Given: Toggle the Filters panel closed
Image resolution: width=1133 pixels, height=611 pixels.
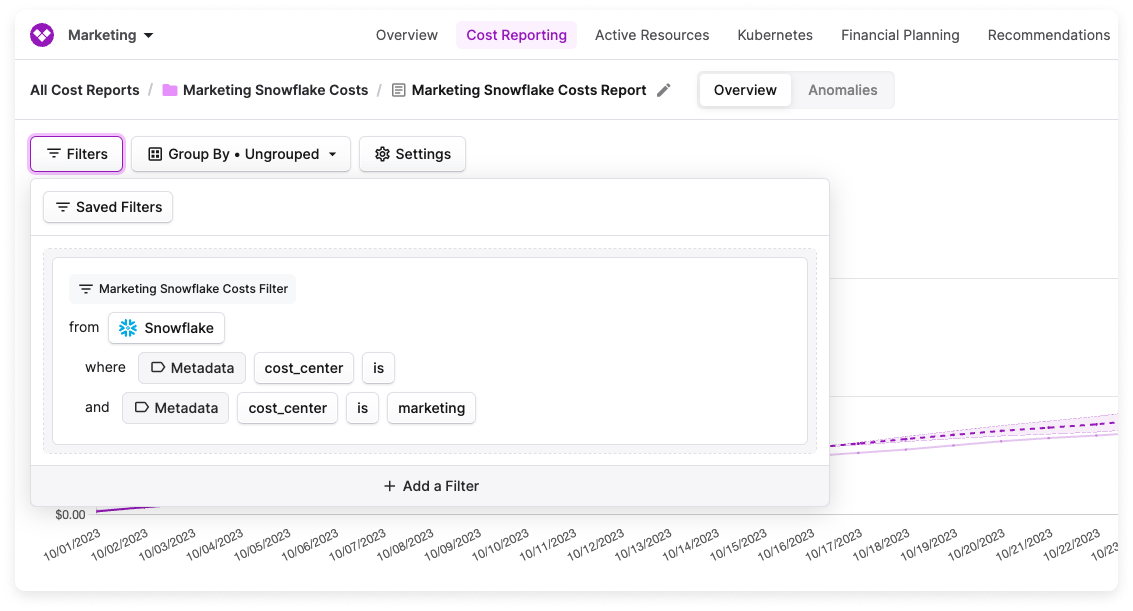Looking at the screenshot, I should tap(77, 154).
